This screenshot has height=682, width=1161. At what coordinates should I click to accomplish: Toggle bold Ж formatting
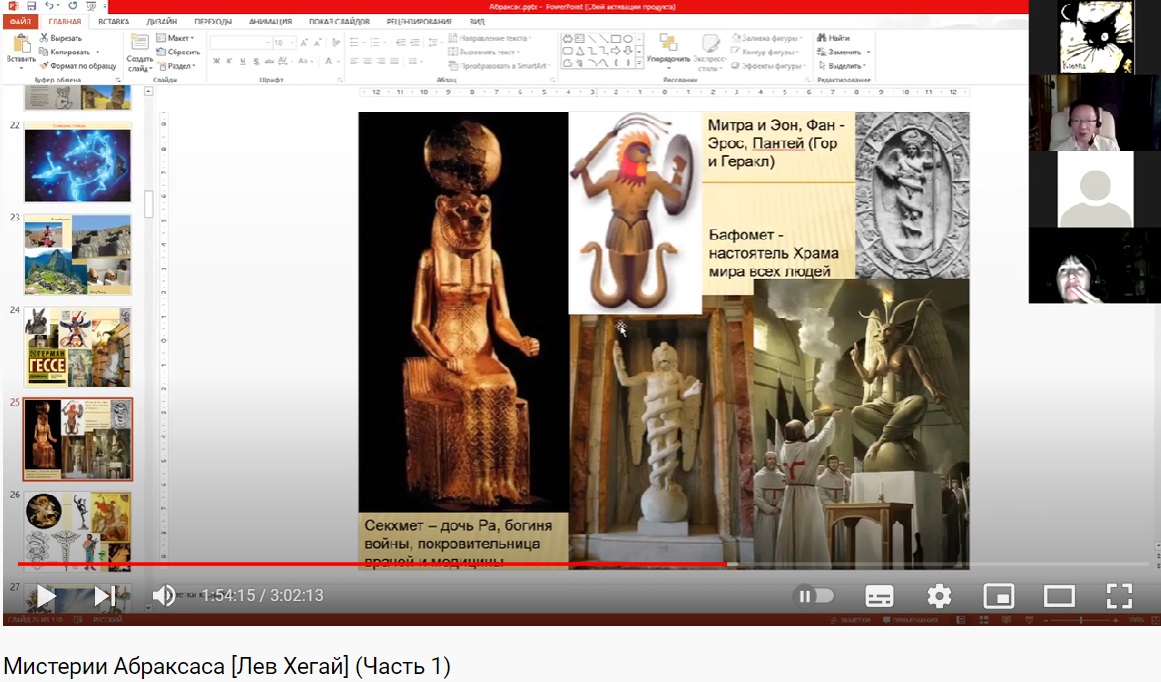coord(216,61)
